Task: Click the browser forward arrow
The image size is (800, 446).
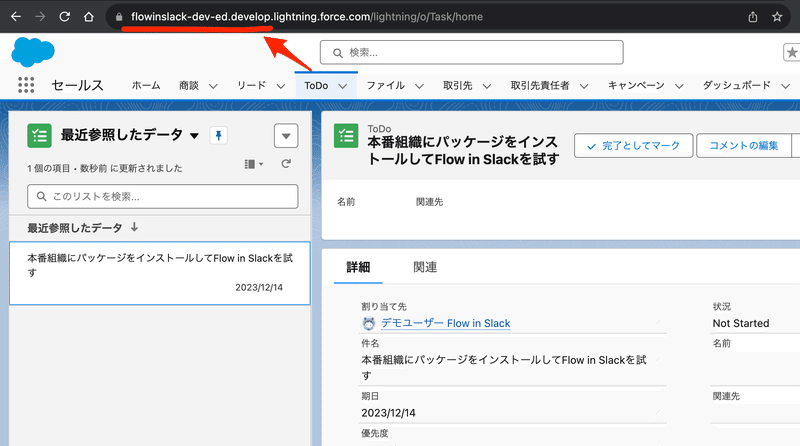Action: (40, 17)
